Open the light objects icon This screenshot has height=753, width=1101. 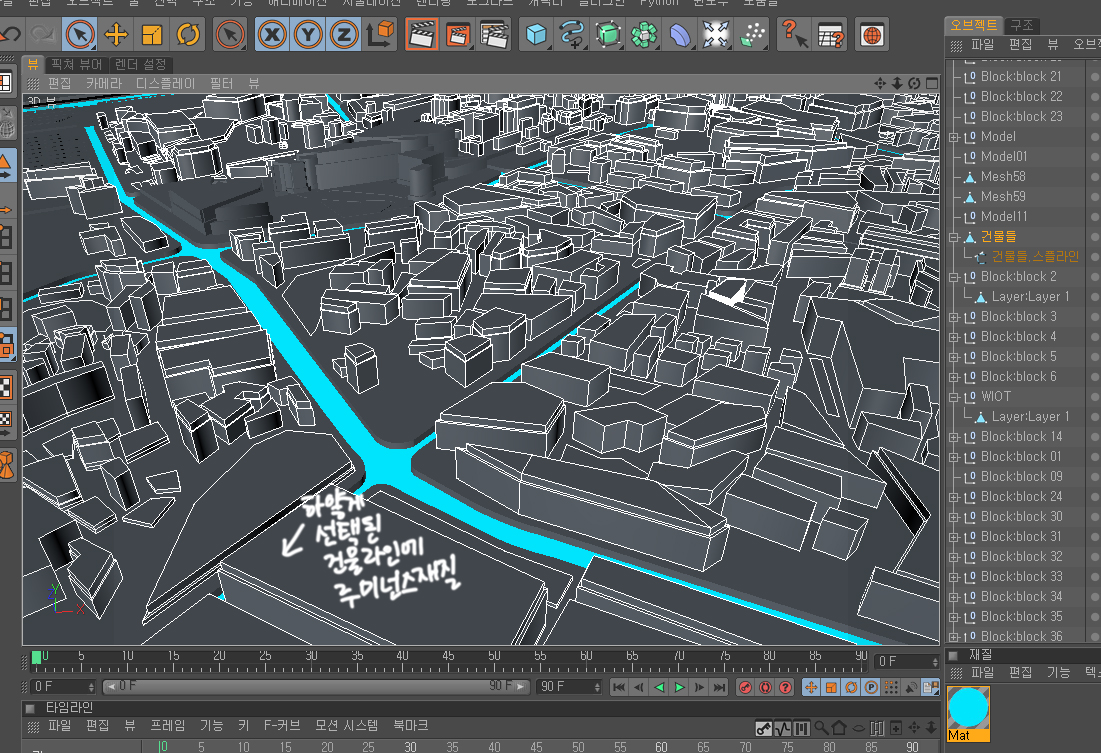pos(751,34)
